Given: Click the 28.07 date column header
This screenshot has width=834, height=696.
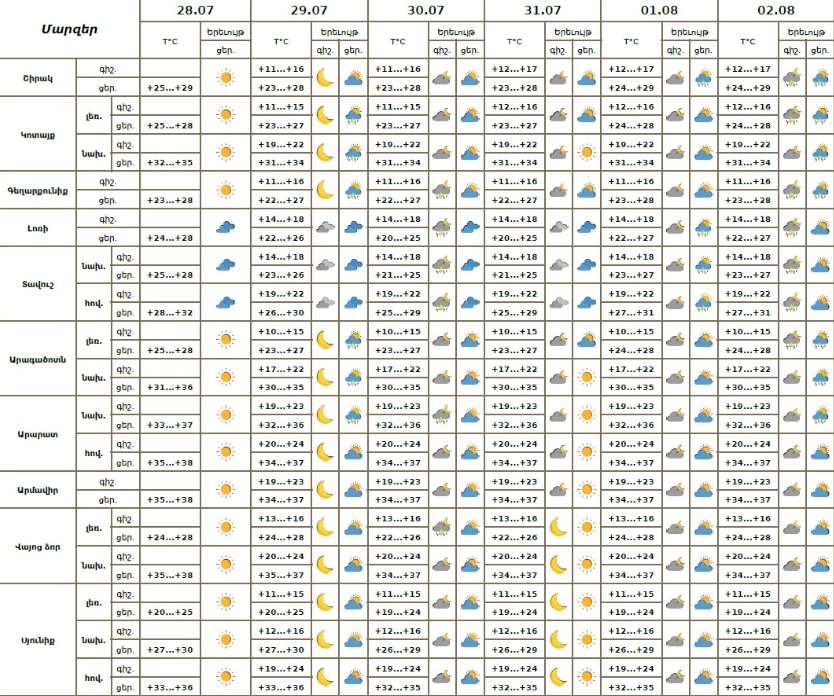Looking at the screenshot, I should [x=195, y=10].
